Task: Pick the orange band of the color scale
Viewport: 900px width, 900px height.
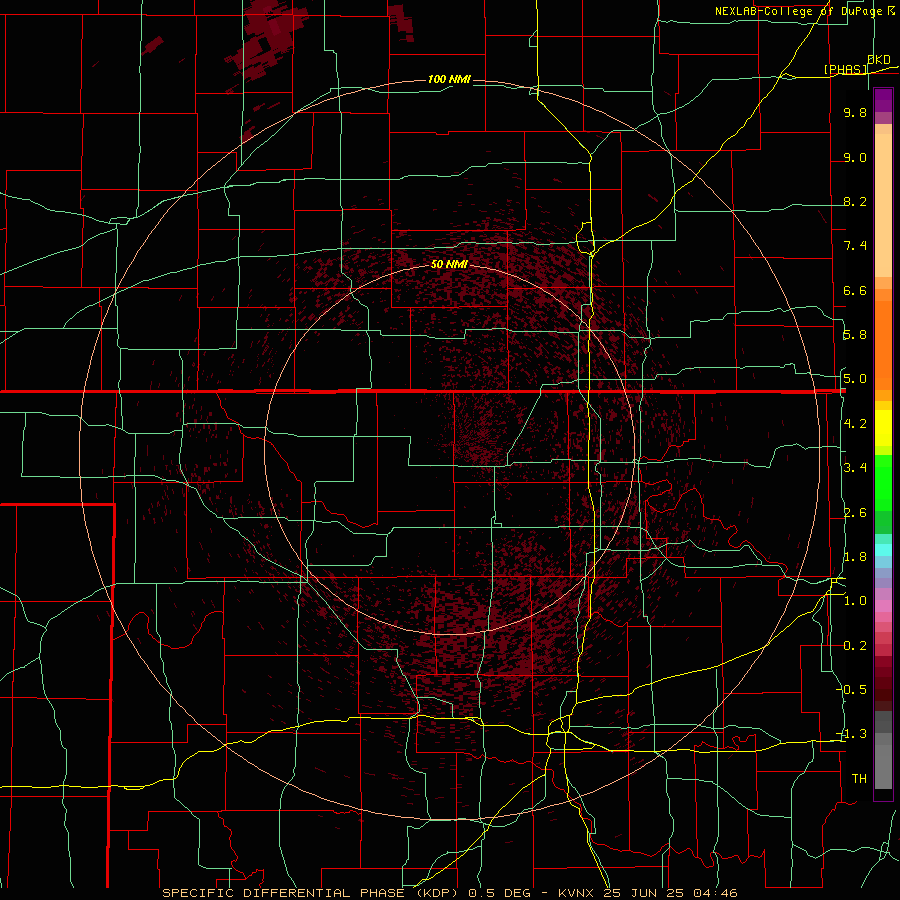Action: click(x=883, y=344)
